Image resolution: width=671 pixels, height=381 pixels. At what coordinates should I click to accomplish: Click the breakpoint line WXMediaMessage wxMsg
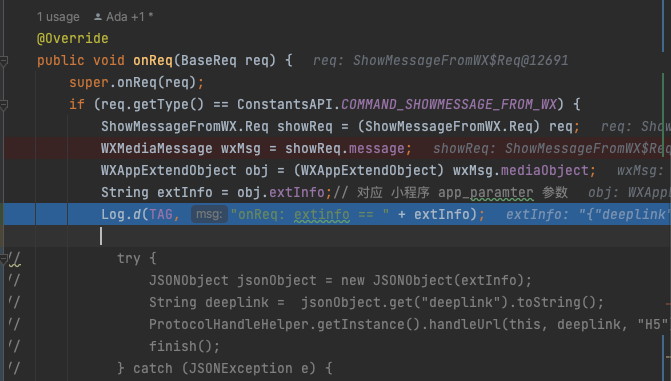point(336,148)
